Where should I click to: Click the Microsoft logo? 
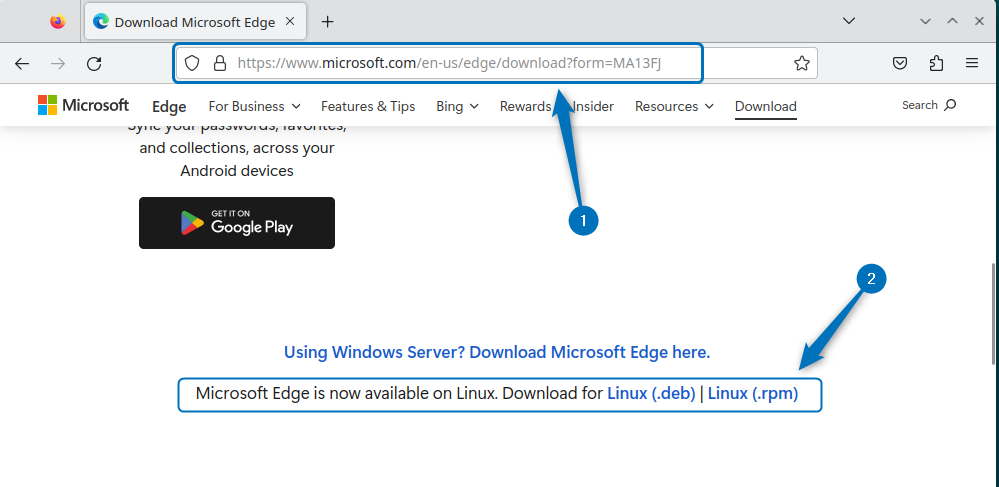[x=83, y=105]
